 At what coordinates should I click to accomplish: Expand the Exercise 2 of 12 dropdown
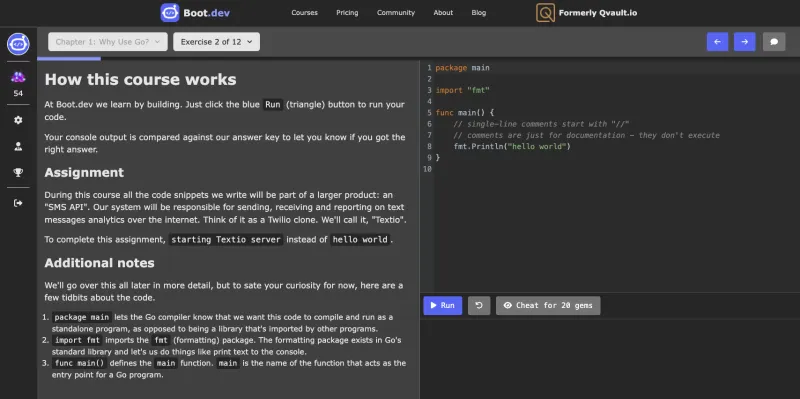tap(216, 42)
